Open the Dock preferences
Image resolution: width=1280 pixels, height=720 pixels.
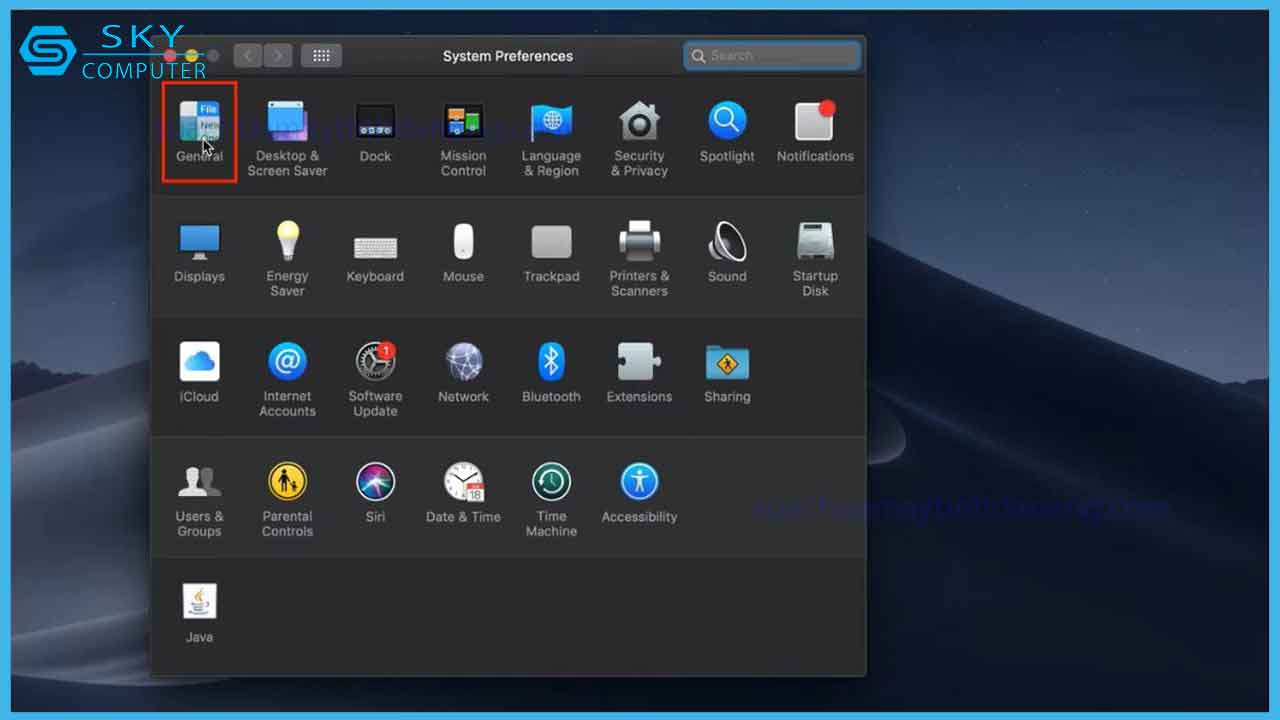tap(375, 131)
